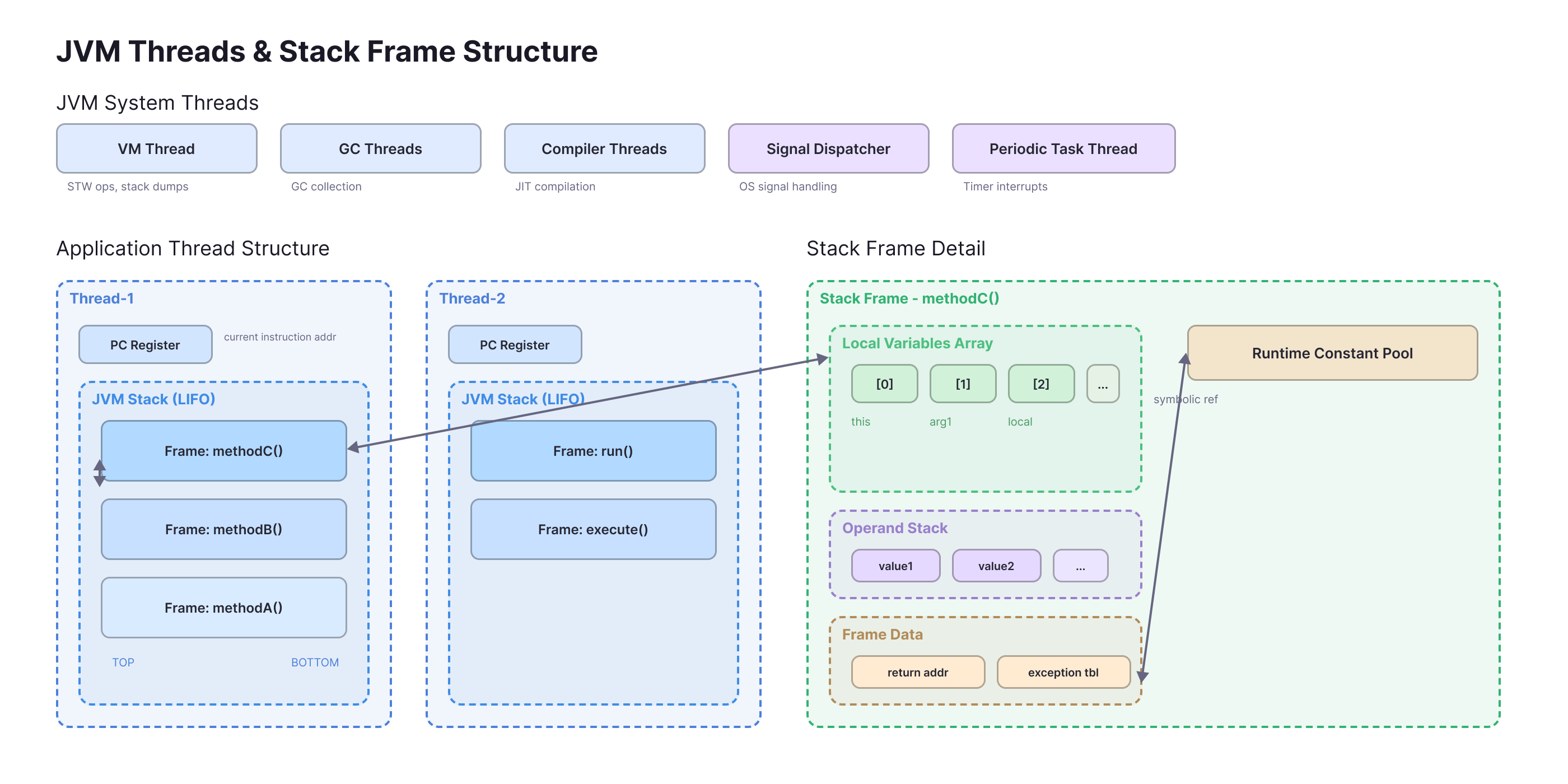Click the 'current instruction addr' note
Image resolution: width=1568 pixels, height=784 pixels.
click(280, 337)
